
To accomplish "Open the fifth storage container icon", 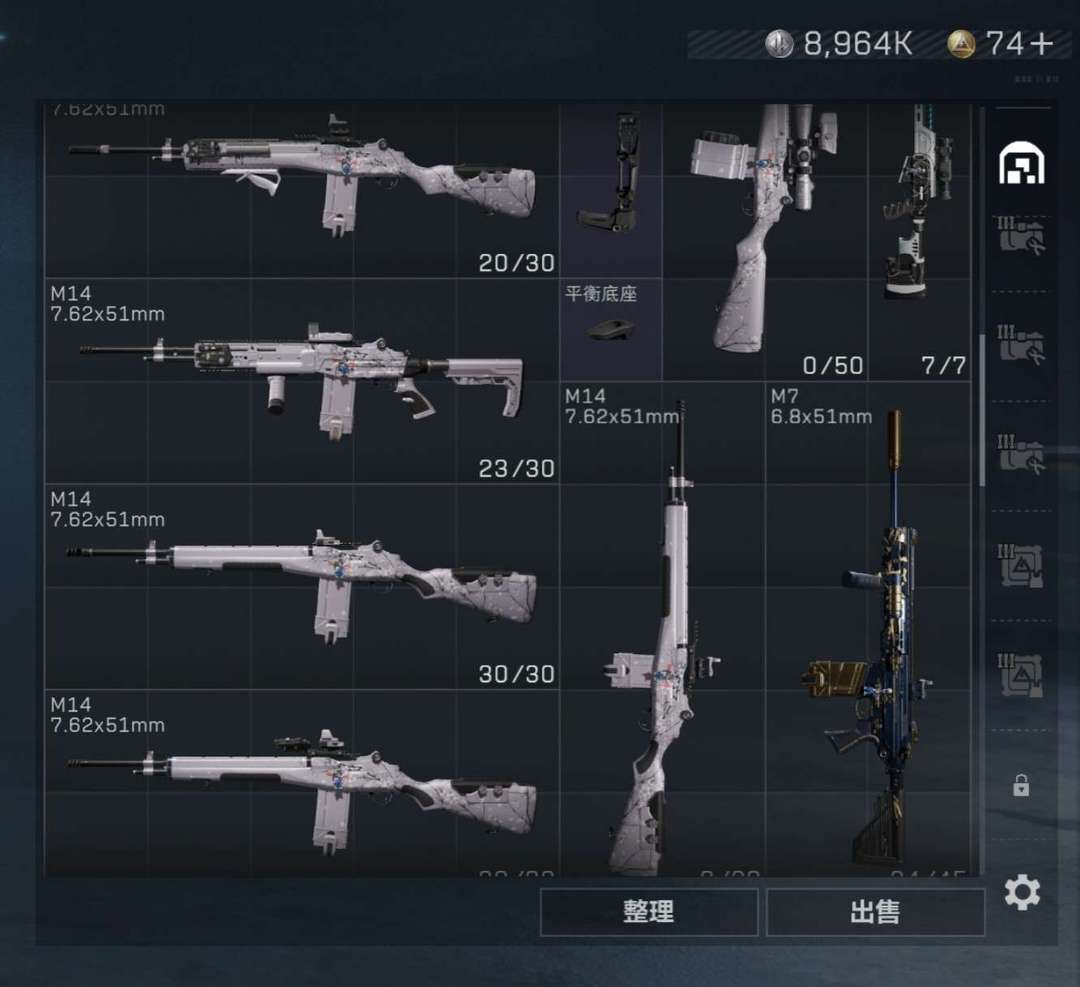I will click(1021, 675).
